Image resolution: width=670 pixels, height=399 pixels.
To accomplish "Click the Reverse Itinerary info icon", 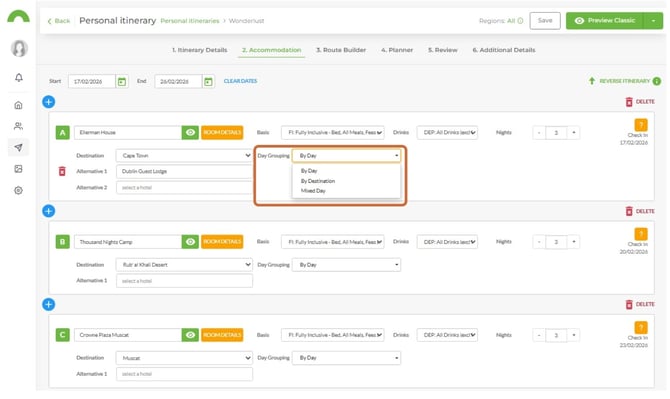I will tap(657, 81).
